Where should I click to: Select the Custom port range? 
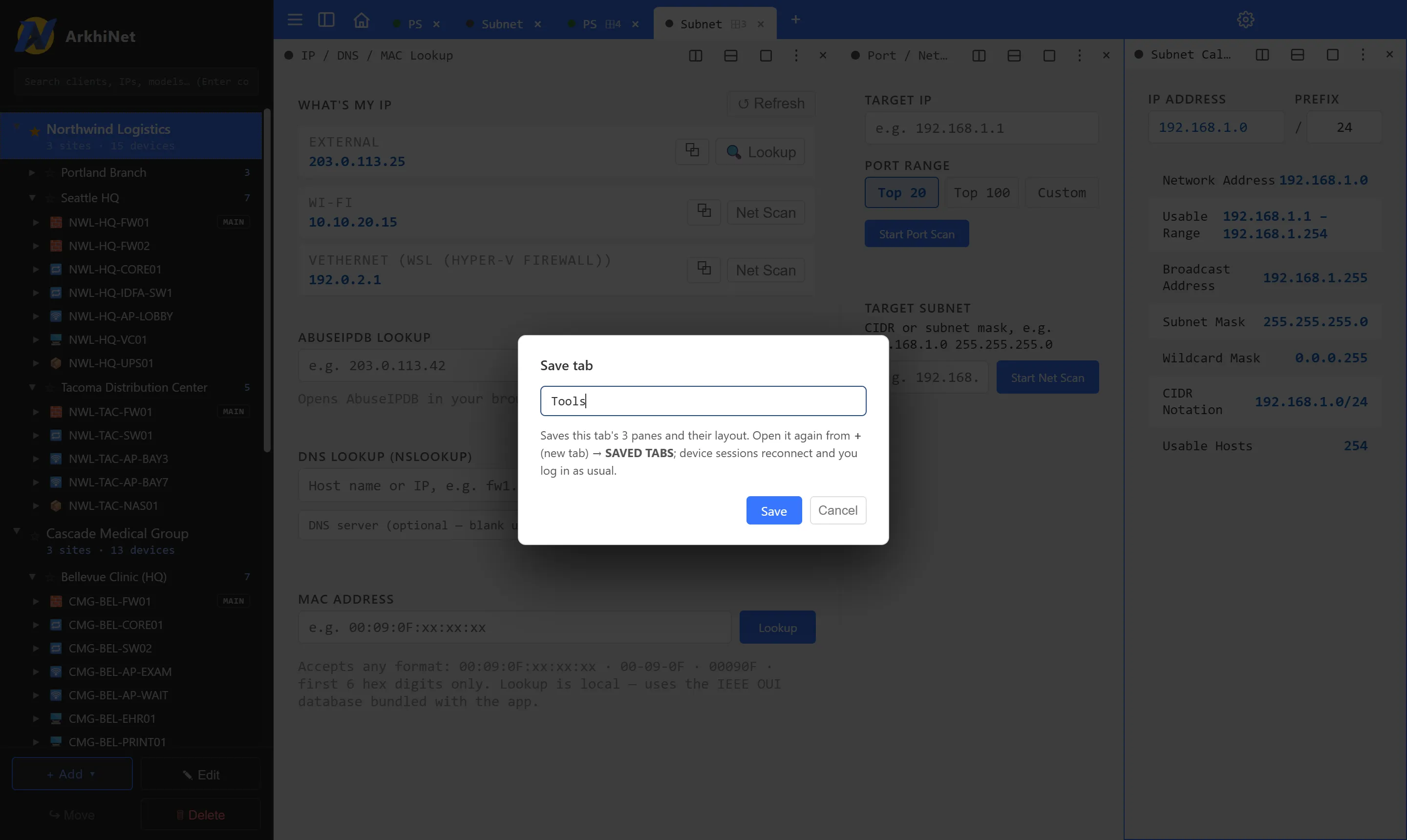click(1062, 192)
